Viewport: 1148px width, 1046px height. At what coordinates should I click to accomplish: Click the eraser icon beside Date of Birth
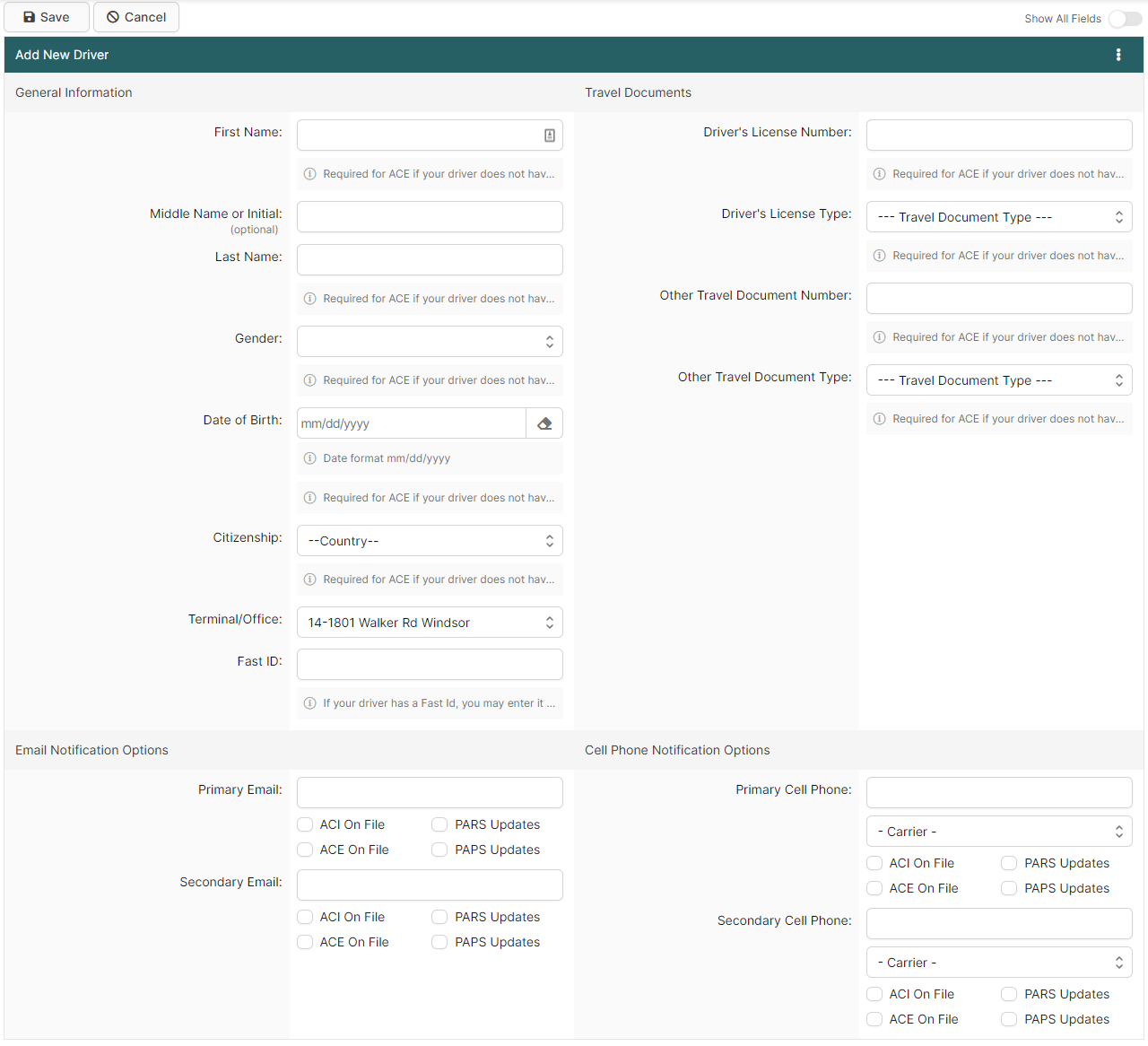tap(544, 423)
